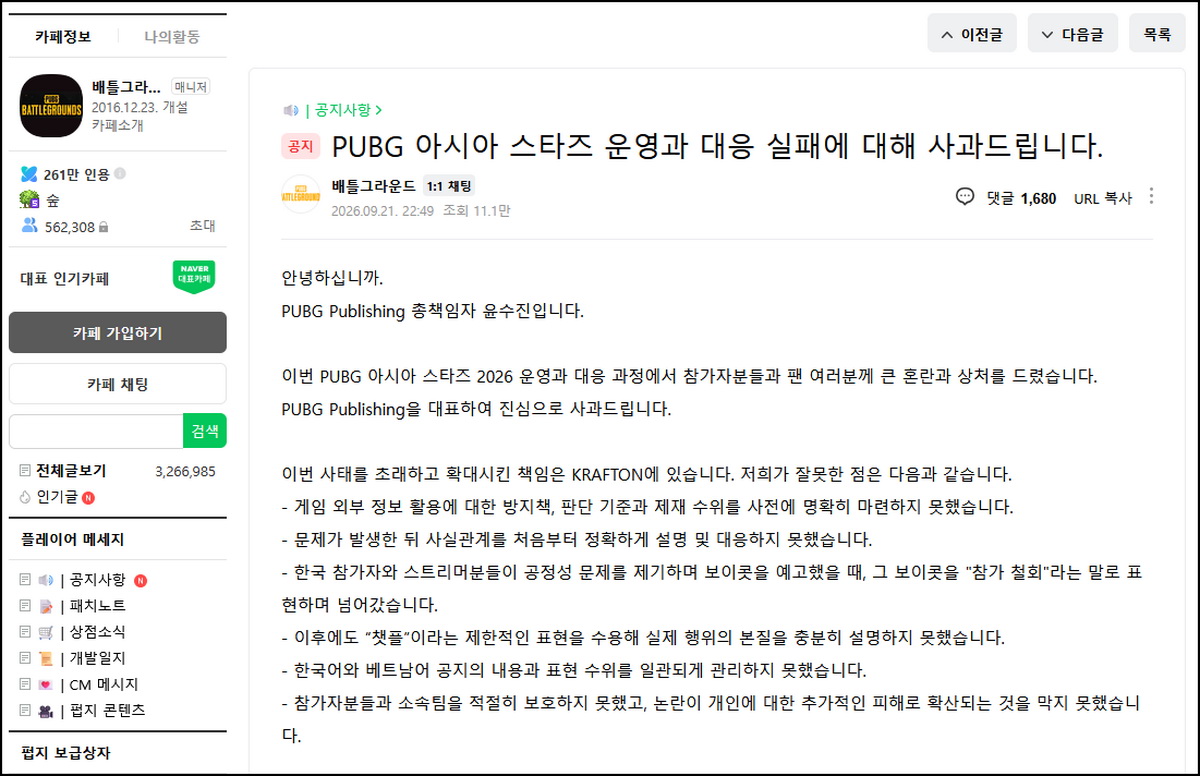This screenshot has width=1200, height=776.
Task: Click the 2016.12.23. 개설 text
Action: pos(139,107)
